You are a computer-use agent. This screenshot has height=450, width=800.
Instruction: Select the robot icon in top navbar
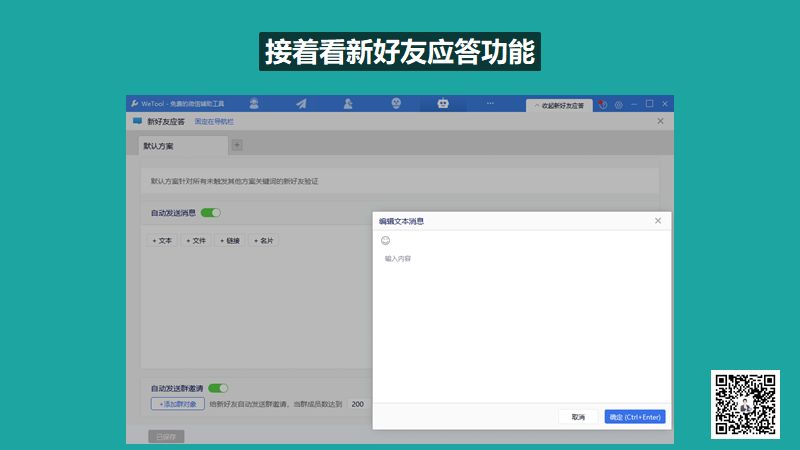pyautogui.click(x=443, y=103)
